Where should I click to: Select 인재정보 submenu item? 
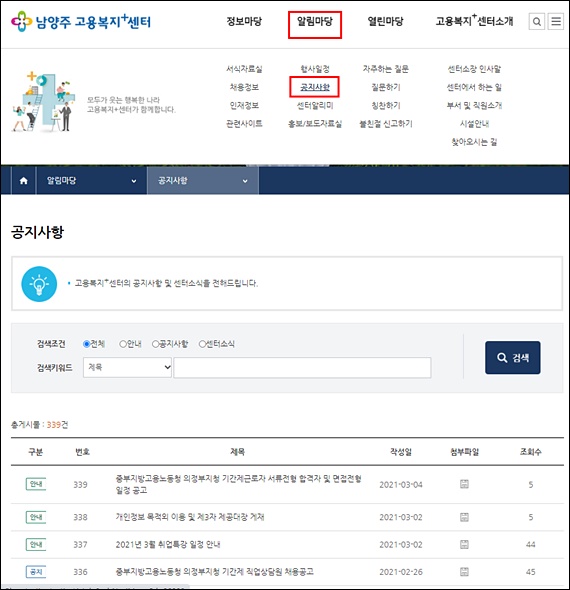(x=244, y=105)
